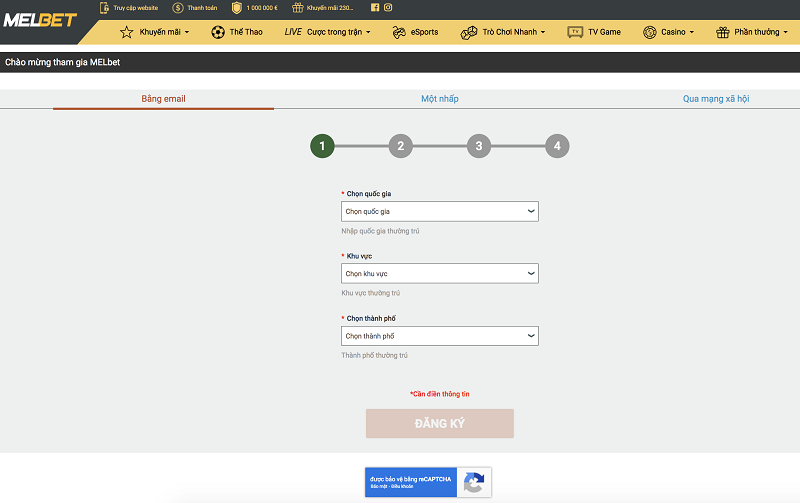The width and height of the screenshot is (800, 503).
Task: Click the MELBET logo
Action: tap(40, 20)
